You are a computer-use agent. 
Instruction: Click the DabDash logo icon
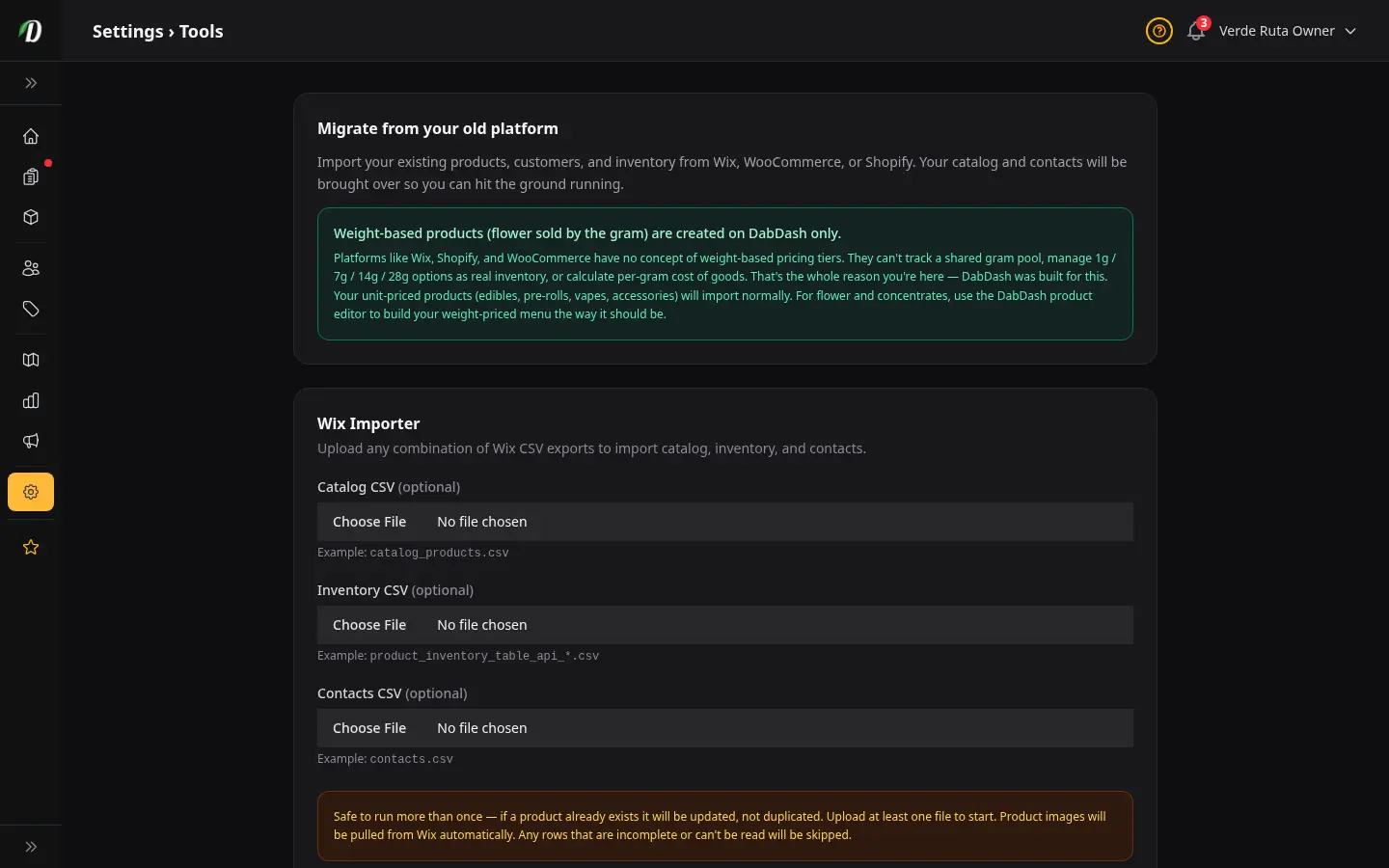click(x=31, y=31)
